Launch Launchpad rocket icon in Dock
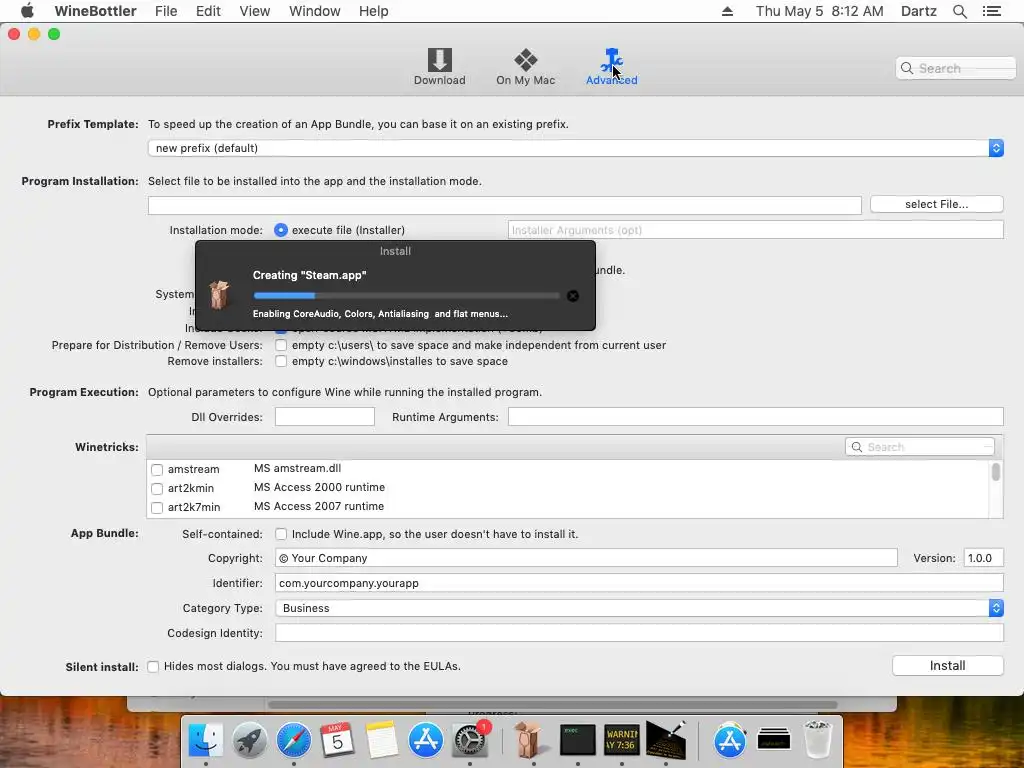Image resolution: width=1024 pixels, height=768 pixels. [249, 740]
